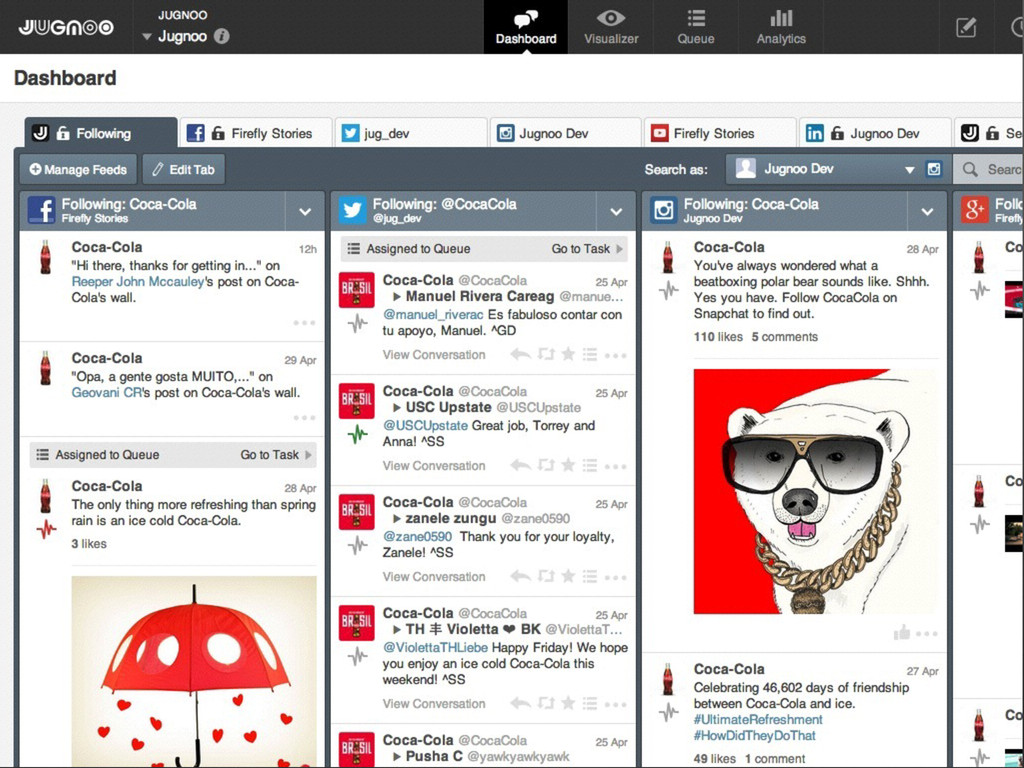Image resolution: width=1024 pixels, height=768 pixels.
Task: Click the Instagram icon in third column header
Action: 664,211
